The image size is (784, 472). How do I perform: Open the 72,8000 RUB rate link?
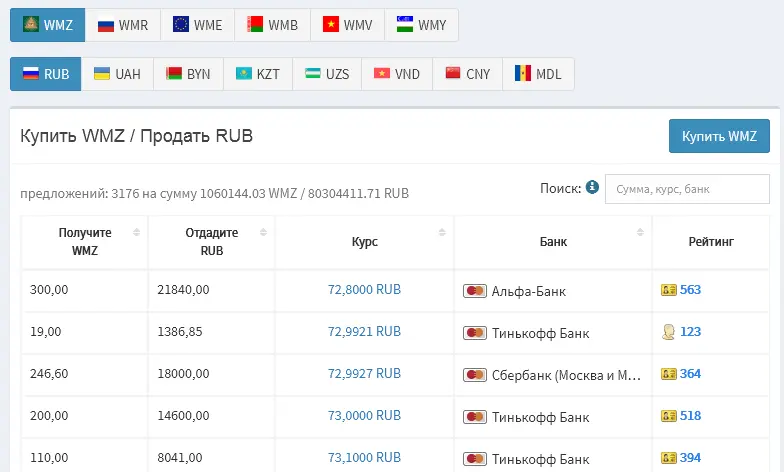tap(364, 290)
